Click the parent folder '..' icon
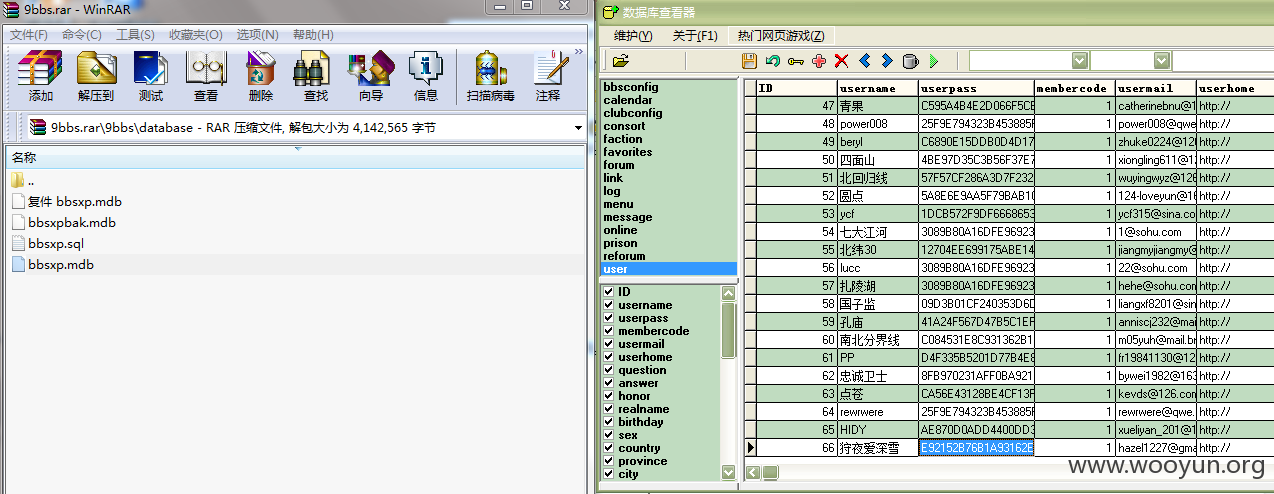1274x494 pixels. [x=18, y=181]
